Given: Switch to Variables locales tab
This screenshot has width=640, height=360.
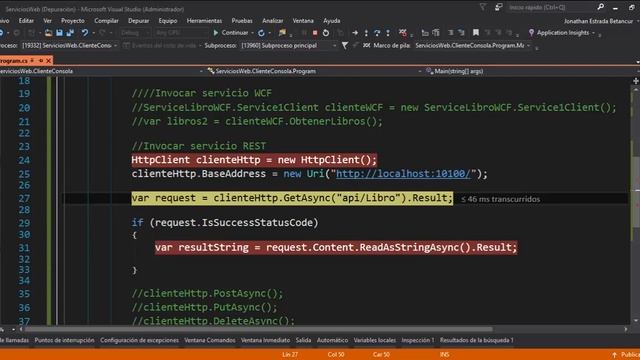Looking at the screenshot, I should coord(375,340).
